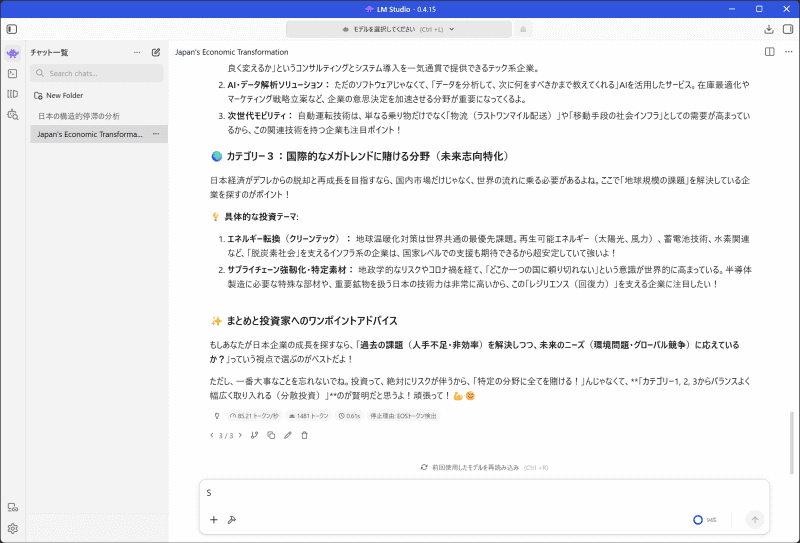Open chat header more options menu
The height and width of the screenshot is (543, 800).
[x=788, y=52]
